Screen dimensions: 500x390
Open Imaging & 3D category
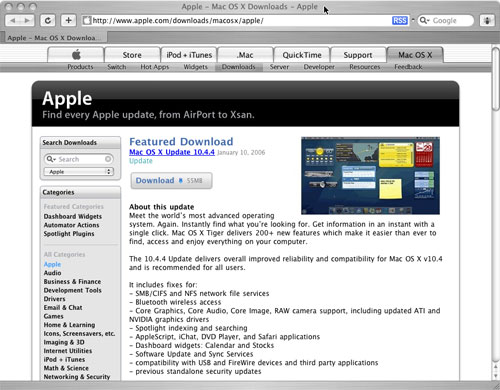pyautogui.click(x=64, y=342)
